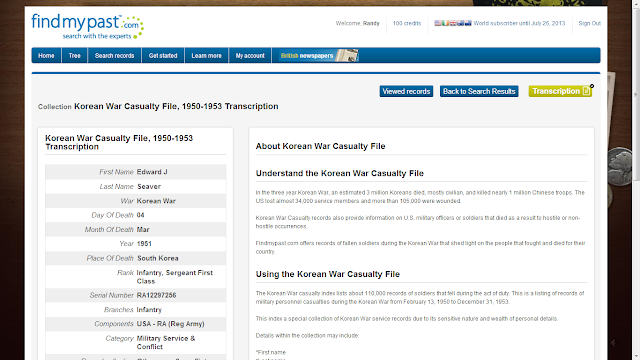Click the Collection heading title text

tap(176, 106)
